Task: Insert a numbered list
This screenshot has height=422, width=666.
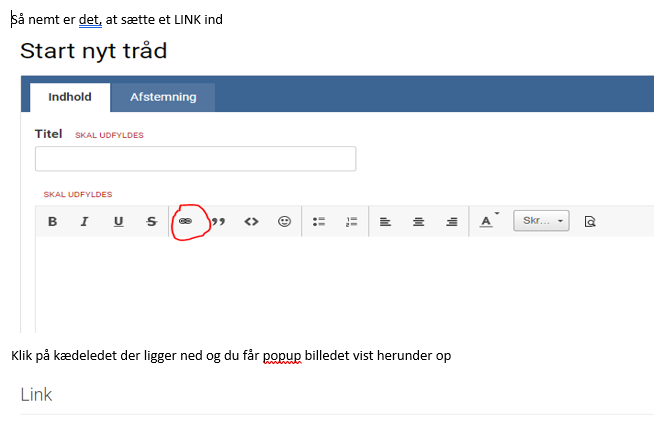Action: click(351, 222)
